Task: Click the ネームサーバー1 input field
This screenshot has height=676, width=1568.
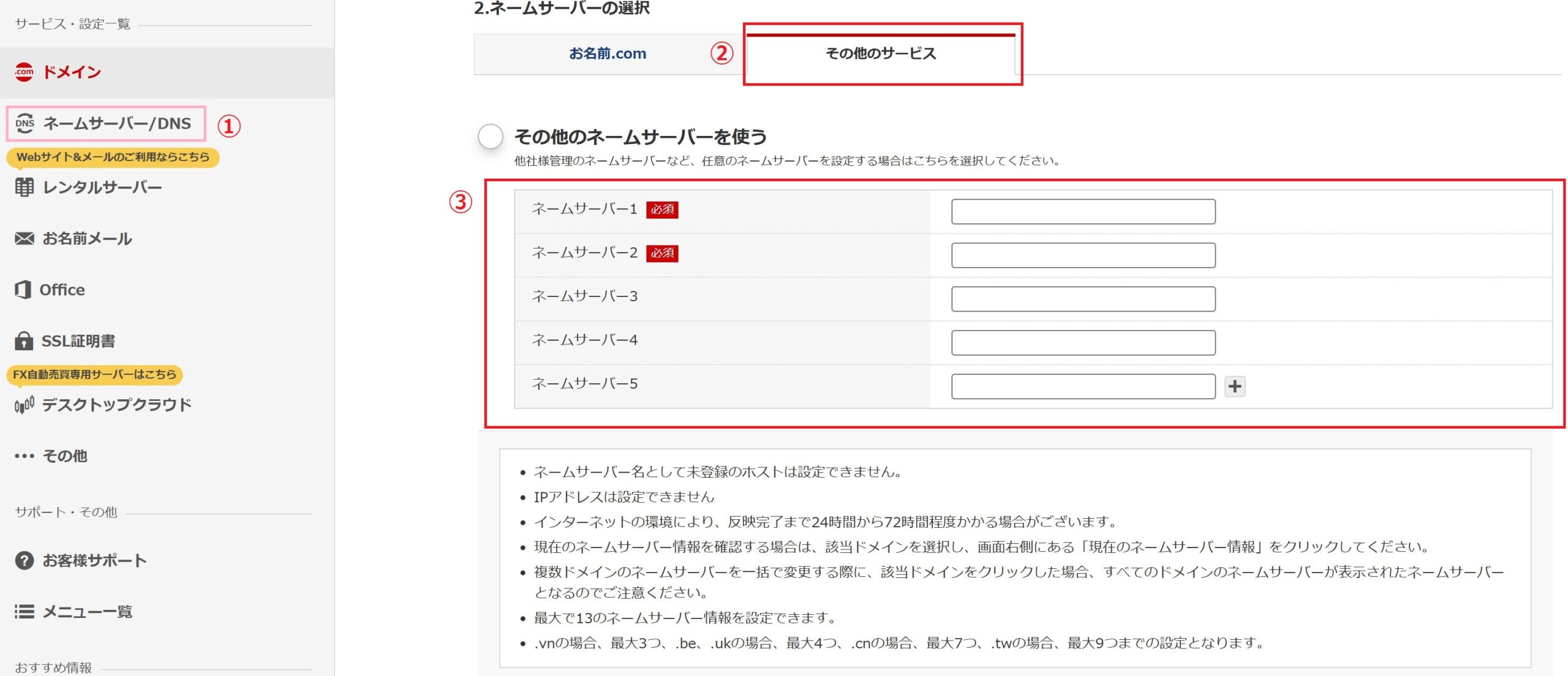Action: pyautogui.click(x=1083, y=211)
